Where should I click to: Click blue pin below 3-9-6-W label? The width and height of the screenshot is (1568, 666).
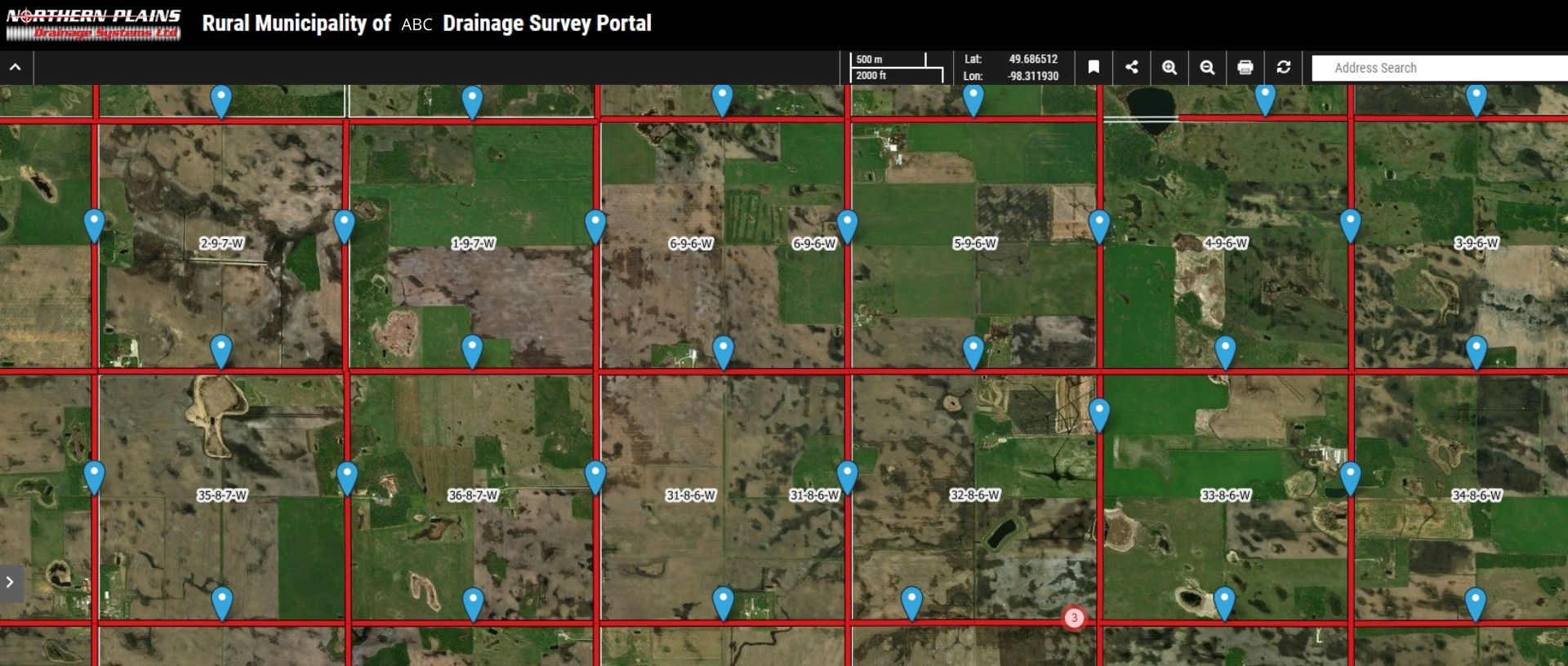point(1477,352)
